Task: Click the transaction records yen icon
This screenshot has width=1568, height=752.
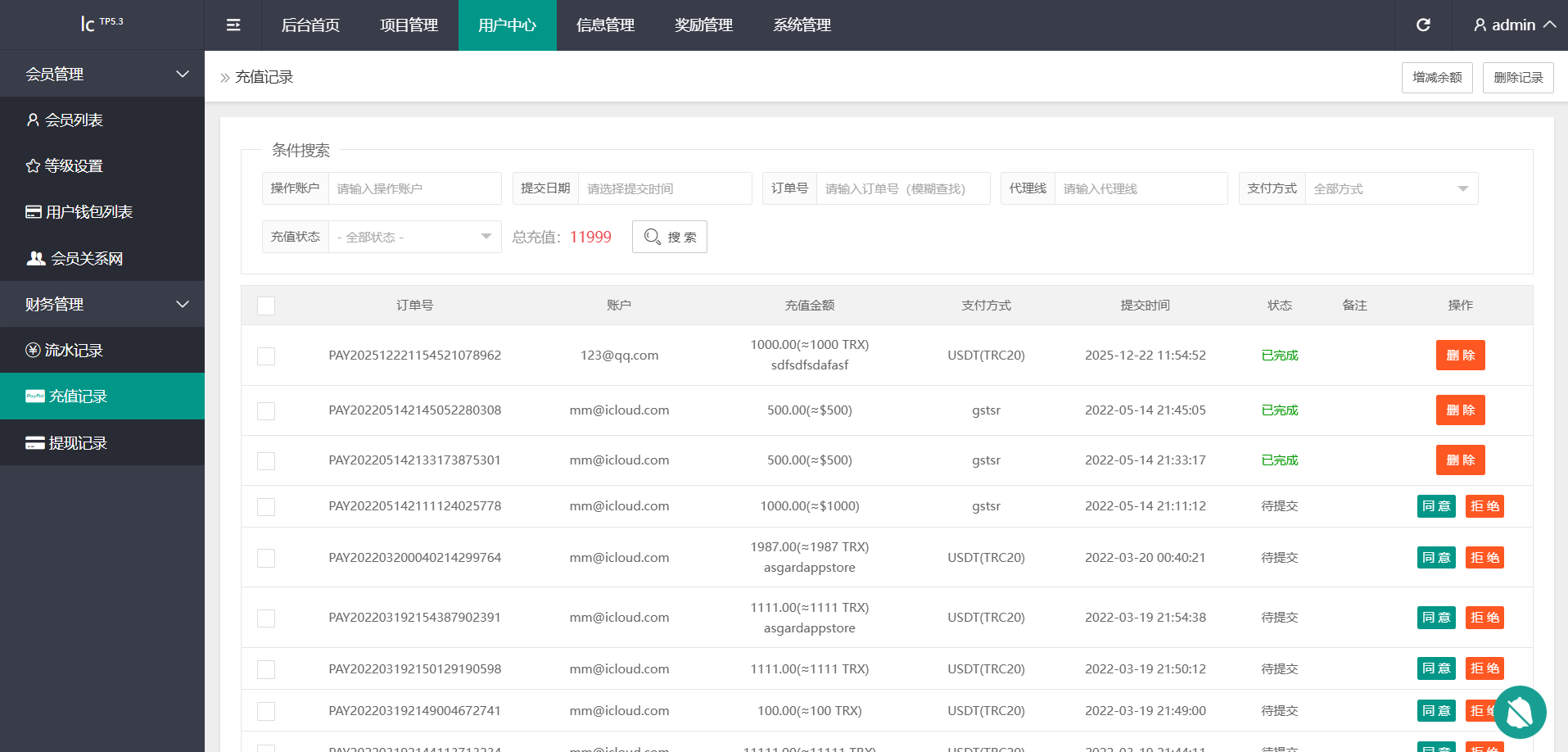Action: pyautogui.click(x=33, y=351)
